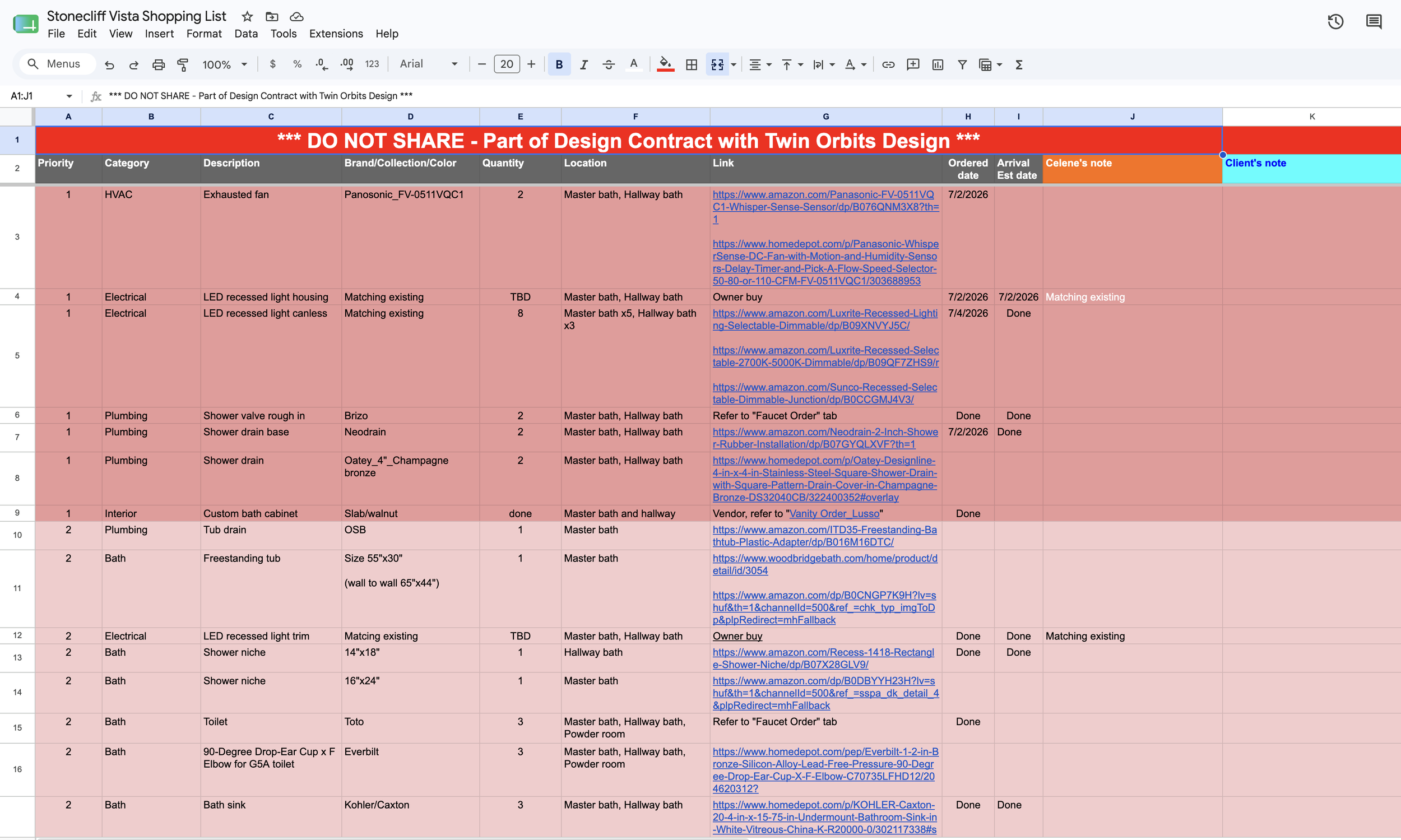Toggle bold formatting
Image resolution: width=1401 pixels, height=840 pixels.
[x=559, y=64]
